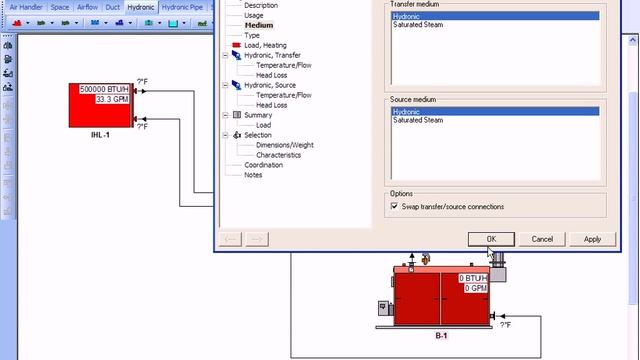640x360 pixels.
Task: Click the Apply button
Action: (x=592, y=239)
